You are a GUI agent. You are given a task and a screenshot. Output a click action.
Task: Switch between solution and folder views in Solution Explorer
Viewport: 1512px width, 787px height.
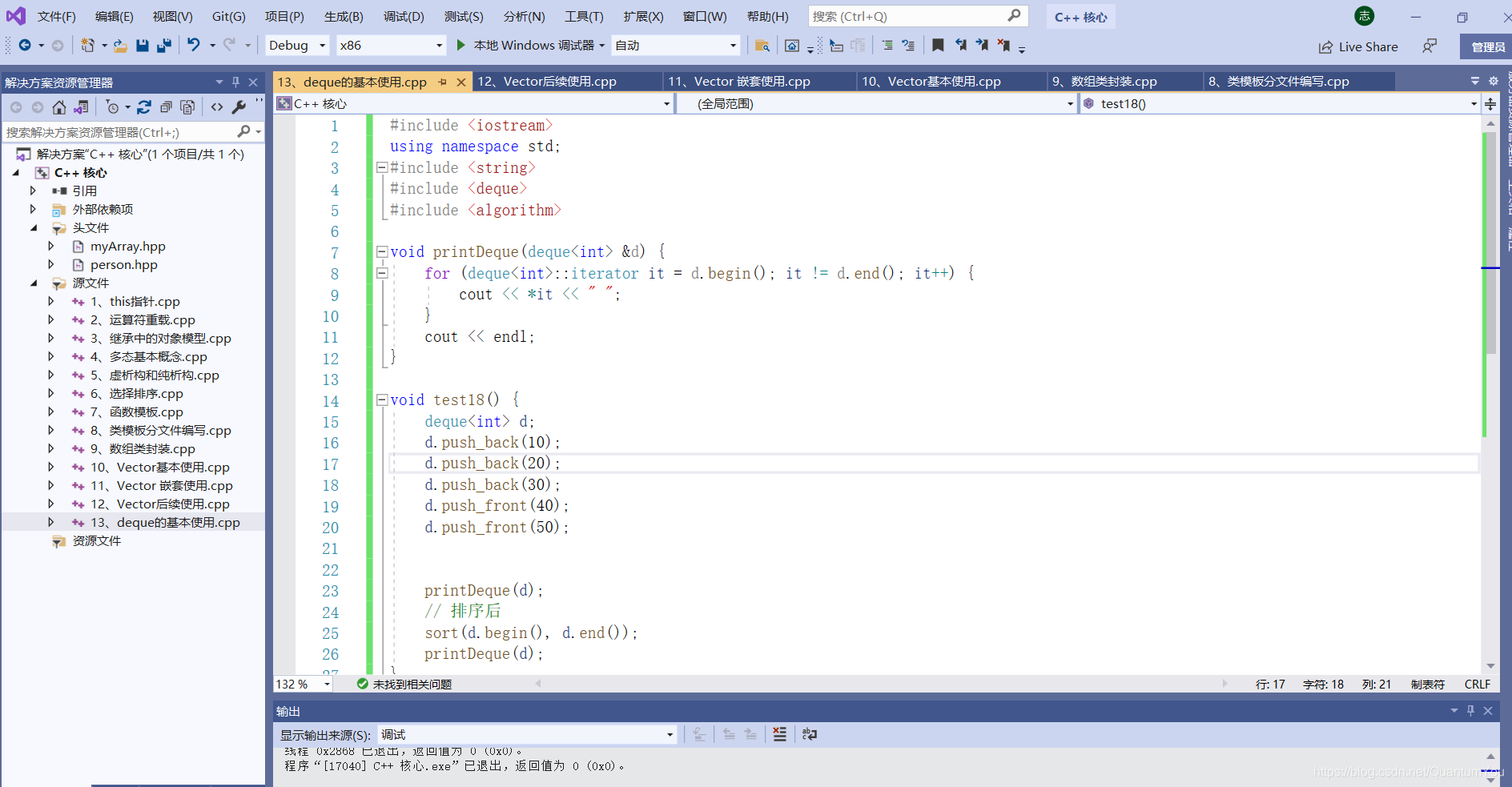coord(81,107)
